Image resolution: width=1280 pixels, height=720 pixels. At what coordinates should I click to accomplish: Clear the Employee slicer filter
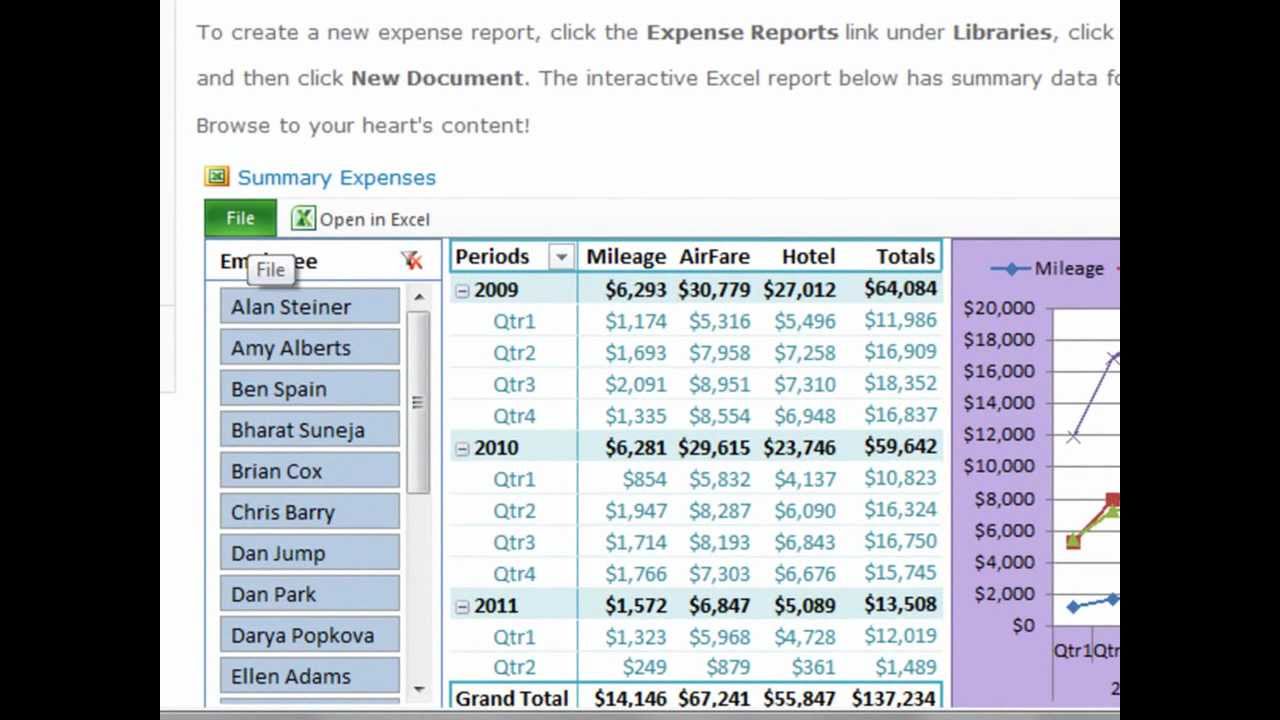tap(411, 261)
